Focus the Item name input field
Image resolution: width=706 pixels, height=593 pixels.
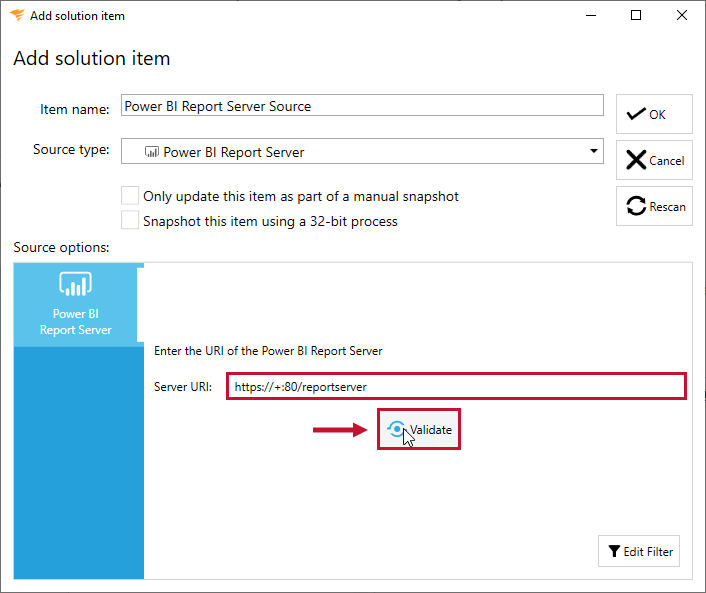[362, 105]
